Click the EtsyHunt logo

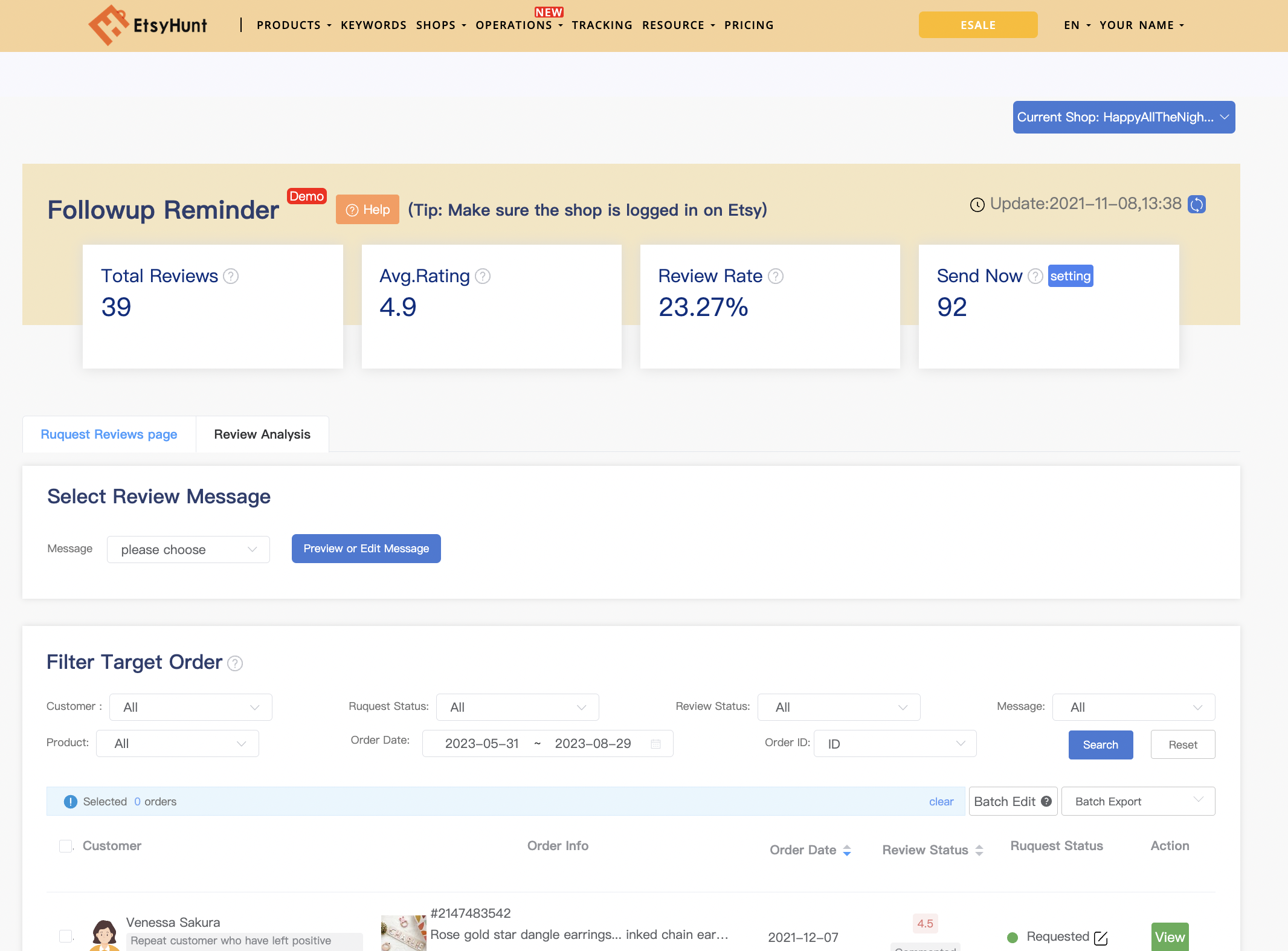(x=148, y=25)
